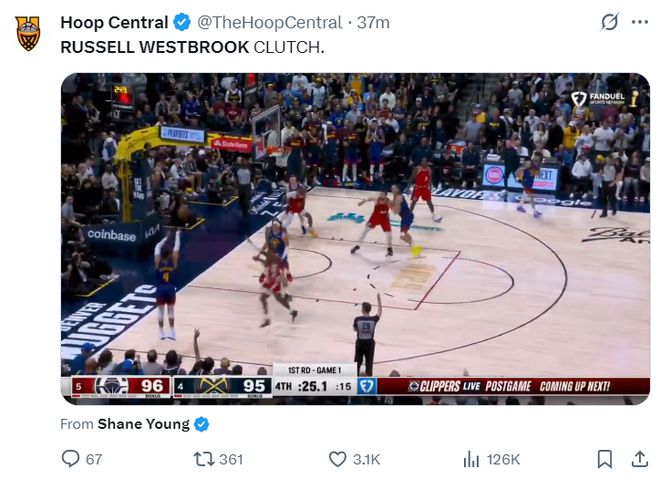Screen dimensions: 660x479
Task: Open Shane Young's profile from video credit
Action: coord(144,424)
